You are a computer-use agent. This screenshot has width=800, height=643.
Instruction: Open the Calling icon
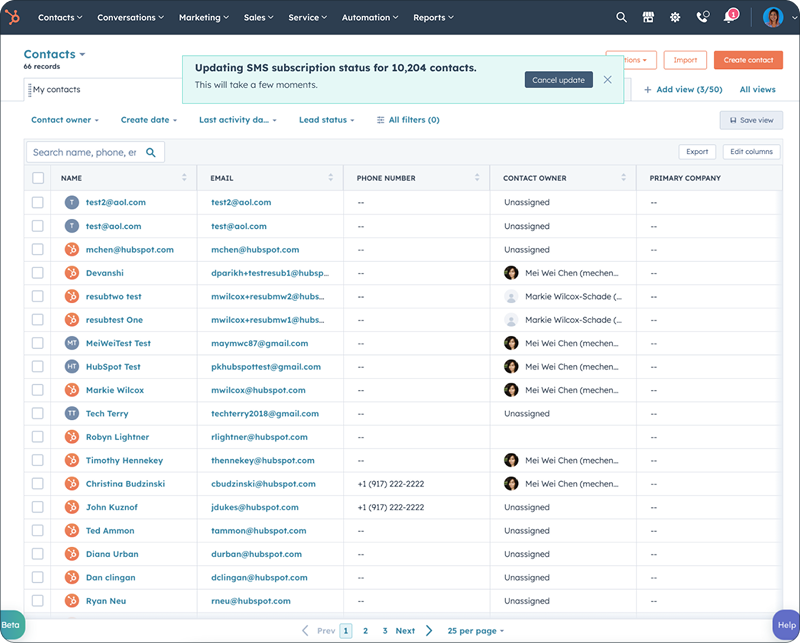(702, 17)
